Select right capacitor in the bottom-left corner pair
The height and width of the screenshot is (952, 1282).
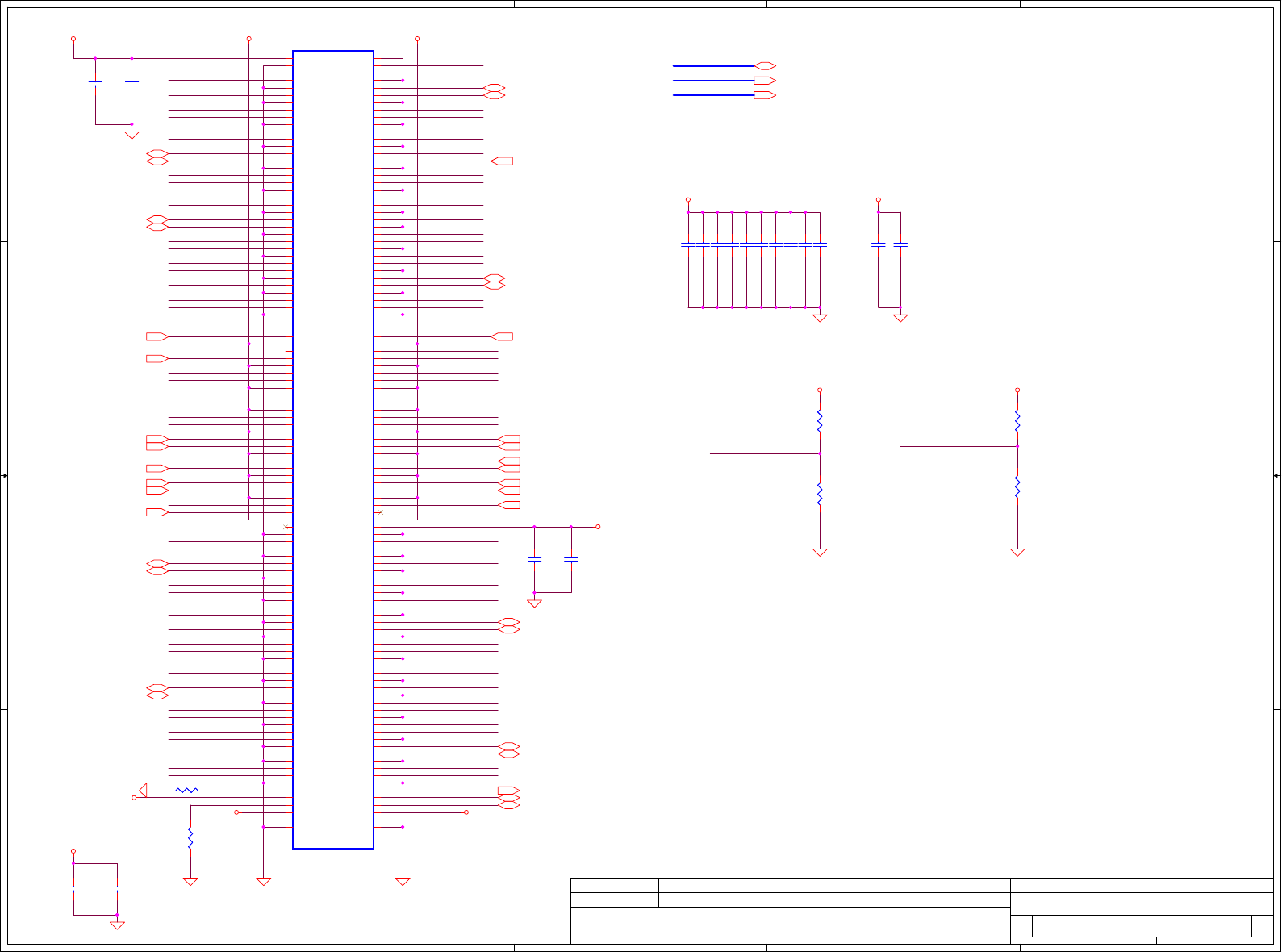click(x=117, y=889)
